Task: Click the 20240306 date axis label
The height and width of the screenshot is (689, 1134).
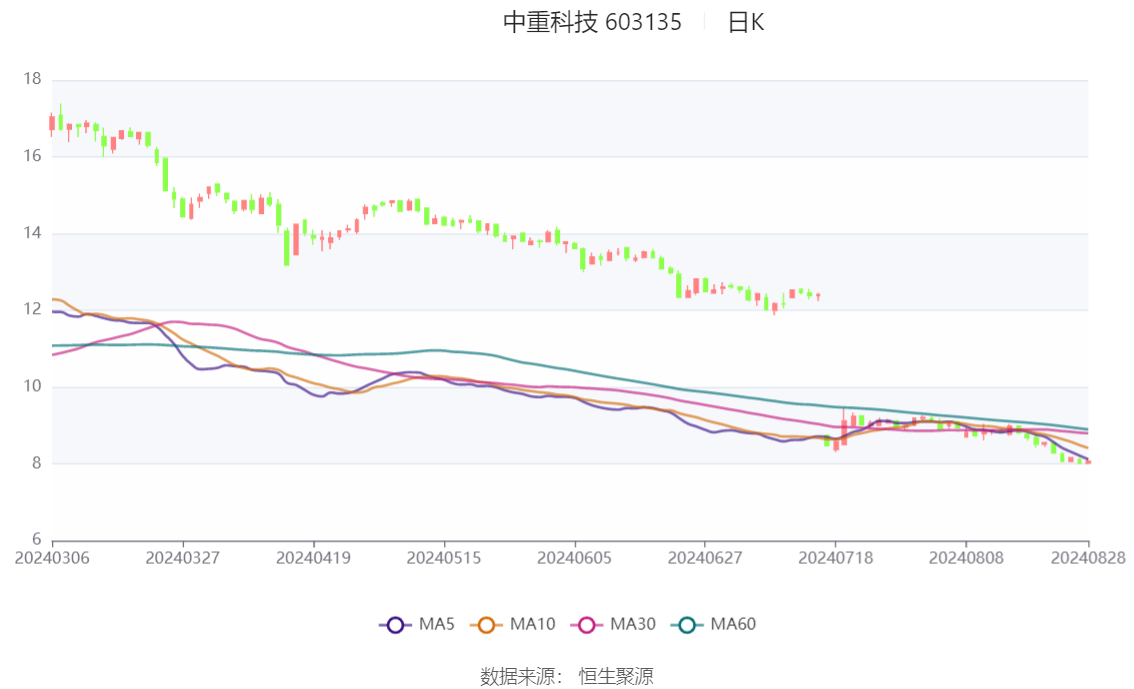Action: pyautogui.click(x=52, y=558)
